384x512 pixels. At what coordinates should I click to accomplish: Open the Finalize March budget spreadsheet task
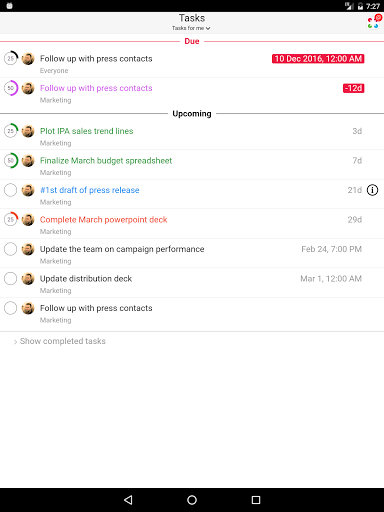[x=106, y=161]
